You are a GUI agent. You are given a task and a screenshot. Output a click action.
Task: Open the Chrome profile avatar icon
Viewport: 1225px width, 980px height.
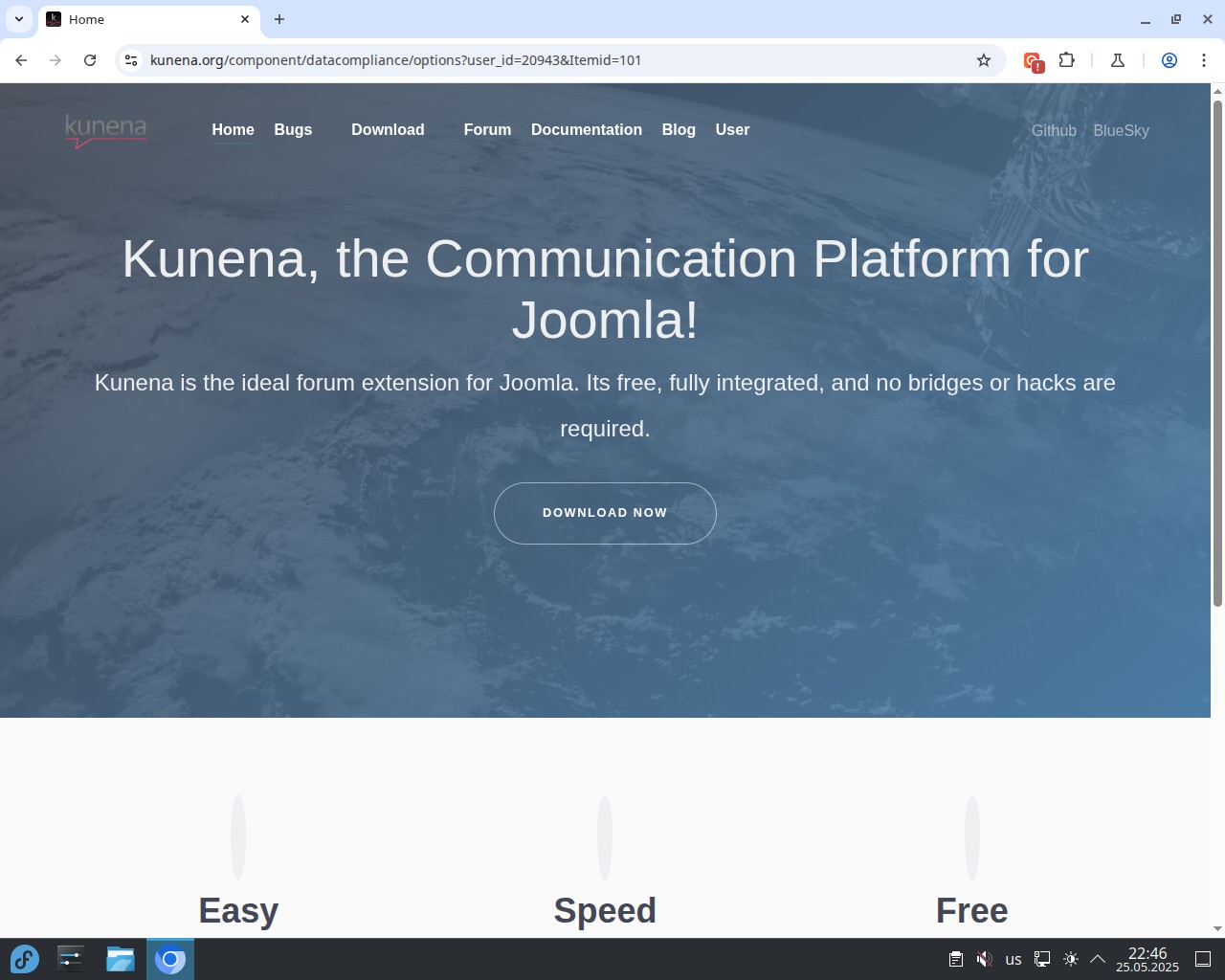click(x=1169, y=60)
